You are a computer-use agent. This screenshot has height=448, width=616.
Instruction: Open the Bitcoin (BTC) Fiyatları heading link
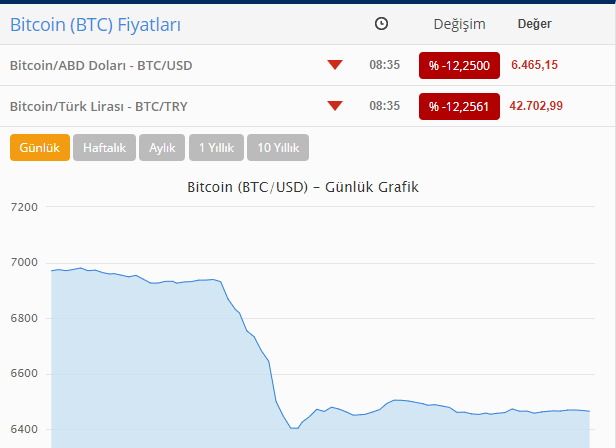pyautogui.click(x=95, y=25)
